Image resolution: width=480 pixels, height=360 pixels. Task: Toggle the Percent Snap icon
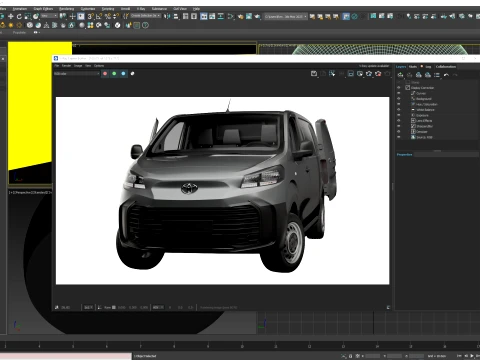(x=107, y=16)
